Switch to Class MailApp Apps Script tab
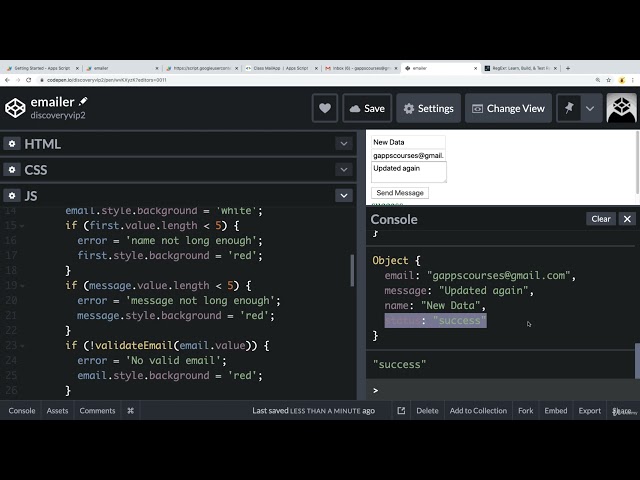Image resolution: width=640 pixels, height=480 pixels. [x=281, y=68]
